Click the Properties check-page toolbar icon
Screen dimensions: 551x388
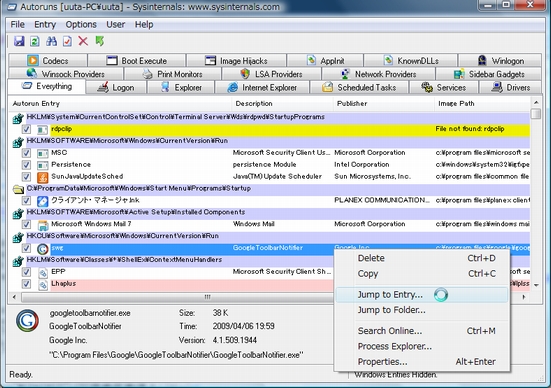click(x=67, y=41)
